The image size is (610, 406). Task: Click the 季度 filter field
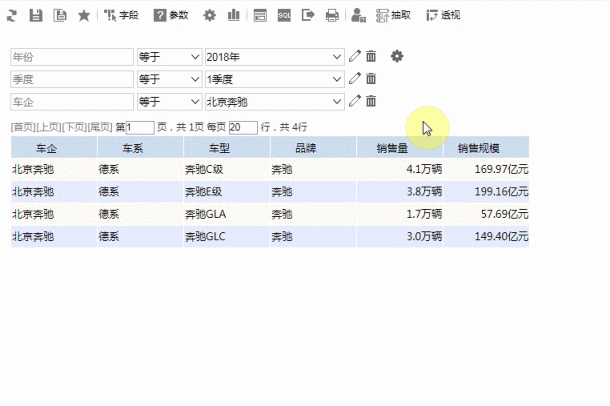click(72, 79)
